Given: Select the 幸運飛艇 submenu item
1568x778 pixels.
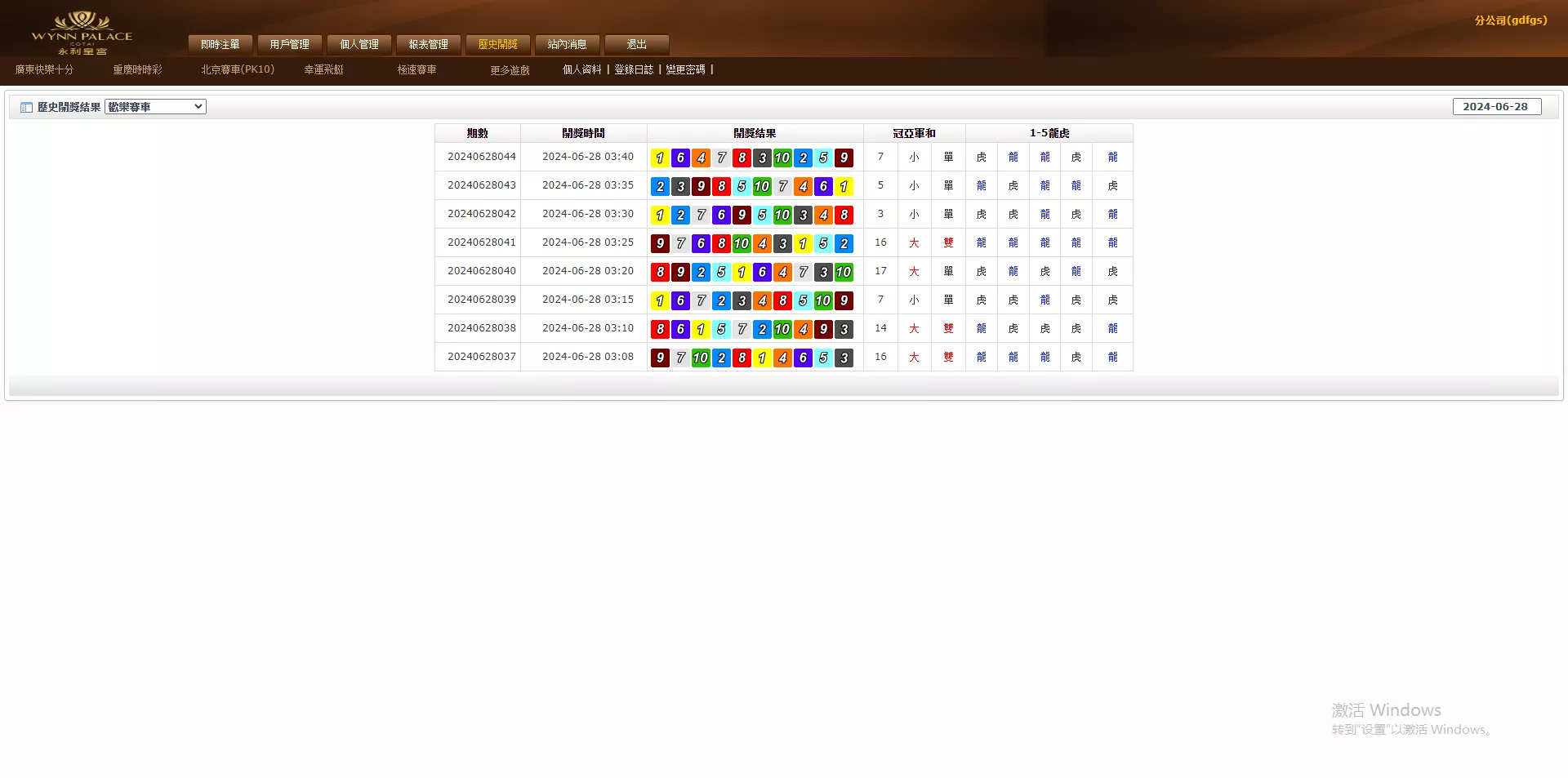Looking at the screenshot, I should tap(323, 69).
